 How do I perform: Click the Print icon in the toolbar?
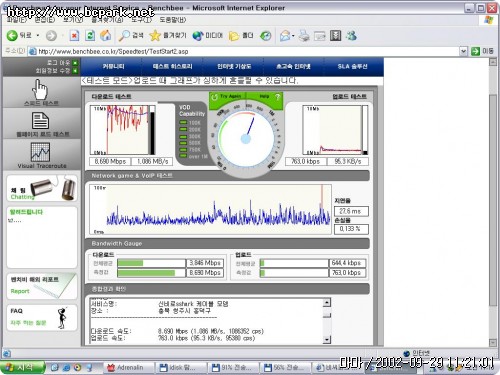304,36
